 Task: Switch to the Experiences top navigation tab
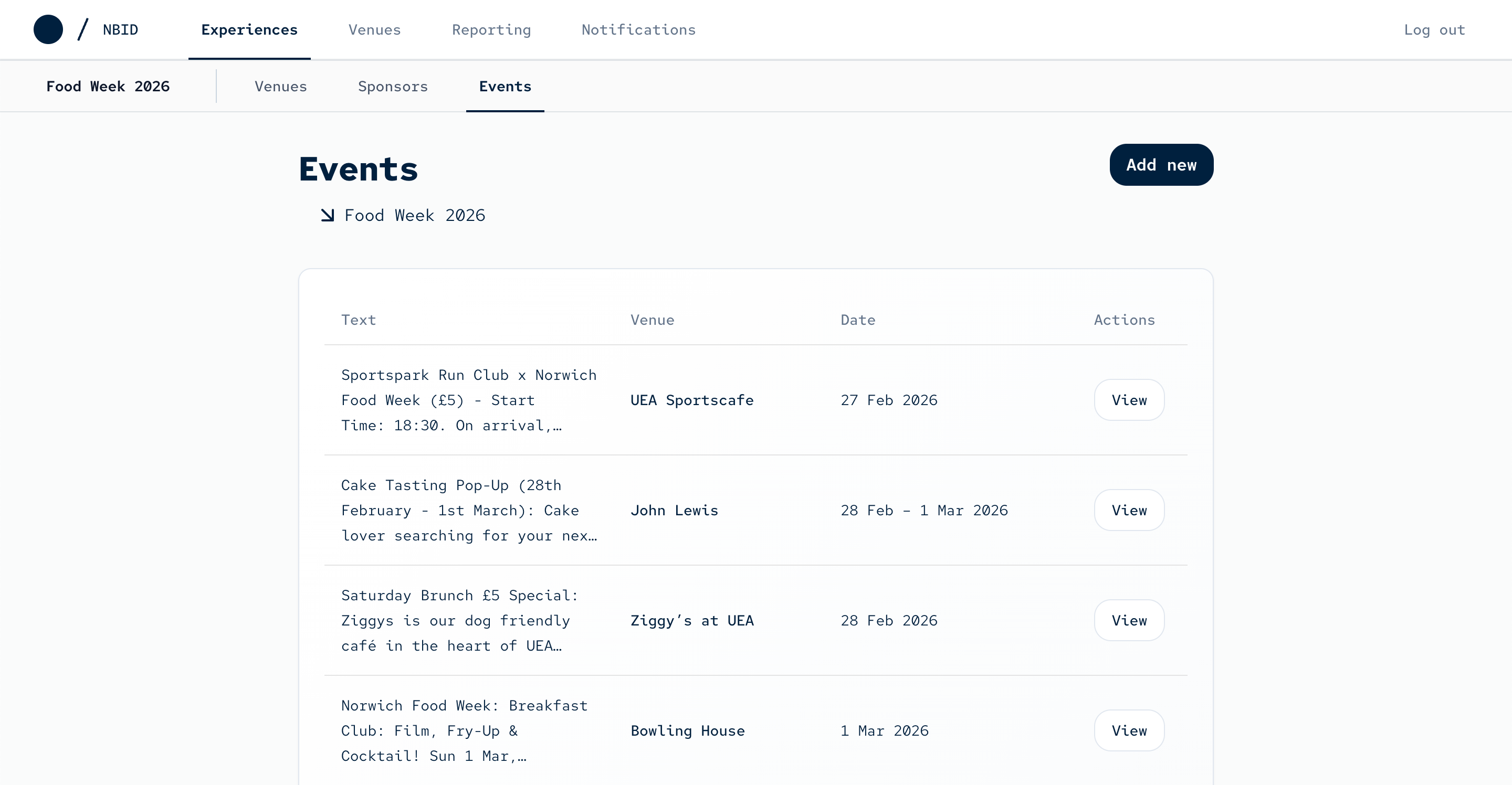pos(249,29)
